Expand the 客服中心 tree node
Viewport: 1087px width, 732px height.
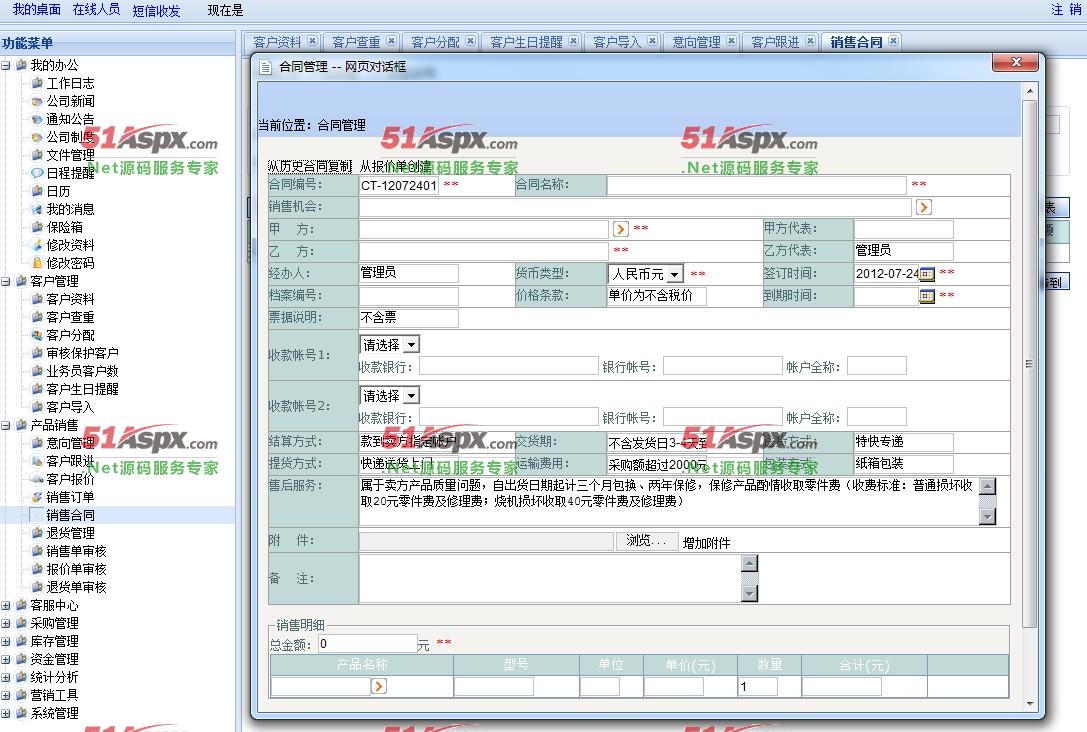[x=6, y=606]
